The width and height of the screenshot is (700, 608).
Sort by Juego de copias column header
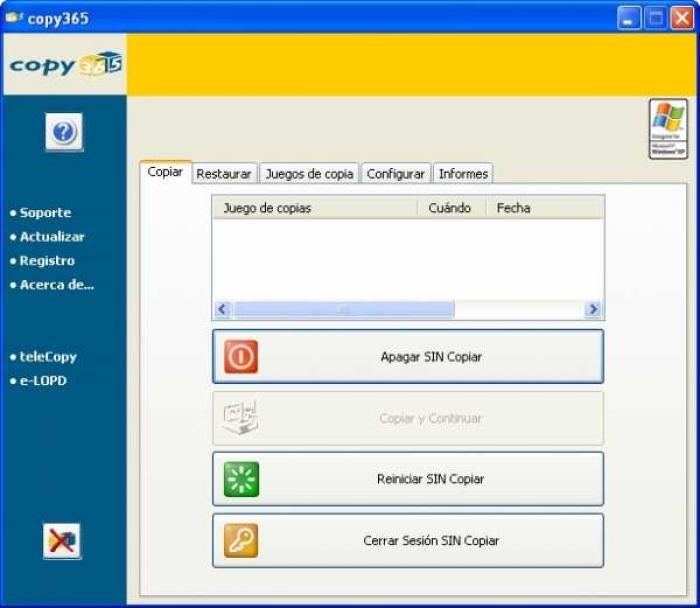tap(315, 208)
